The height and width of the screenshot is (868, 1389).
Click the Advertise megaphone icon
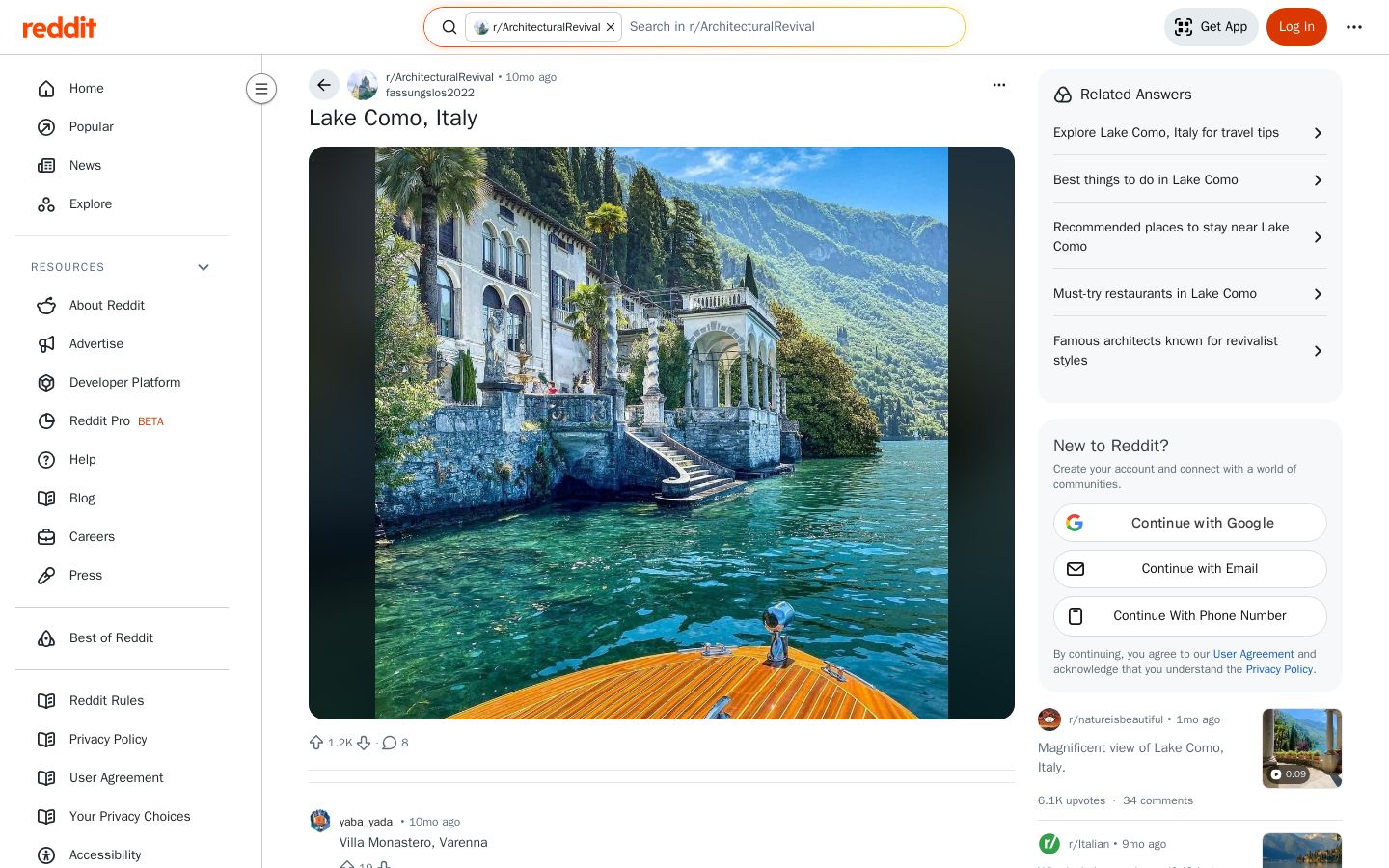[x=46, y=343]
